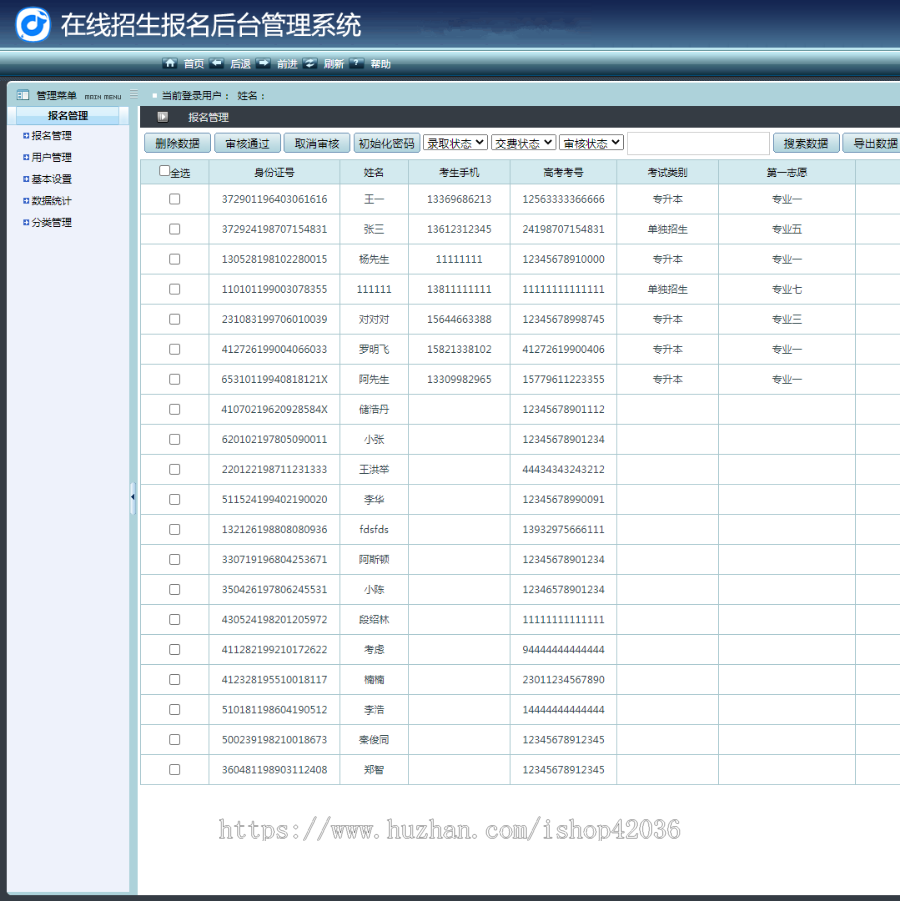
Task: Click the 第一志愿 column header
Action: [787, 172]
